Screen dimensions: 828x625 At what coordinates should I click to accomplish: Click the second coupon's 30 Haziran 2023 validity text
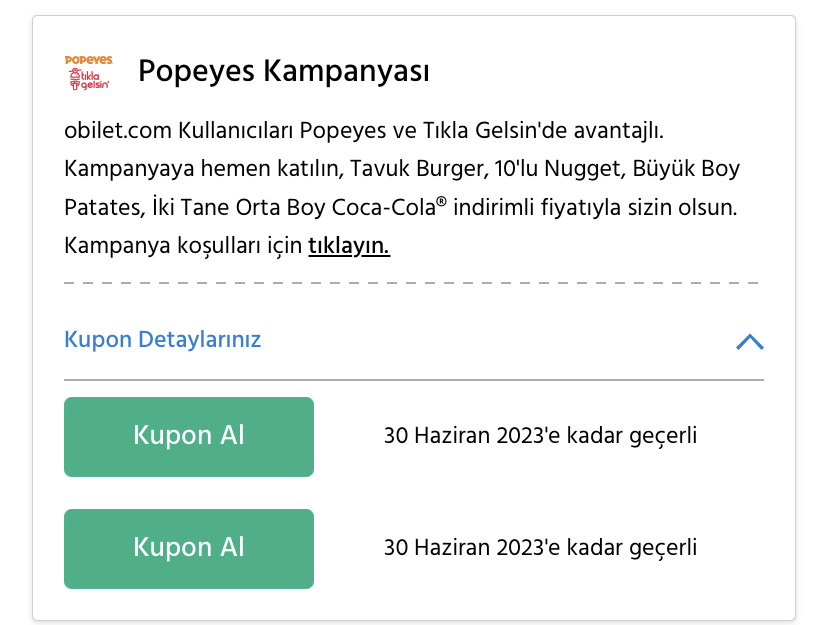click(x=540, y=548)
